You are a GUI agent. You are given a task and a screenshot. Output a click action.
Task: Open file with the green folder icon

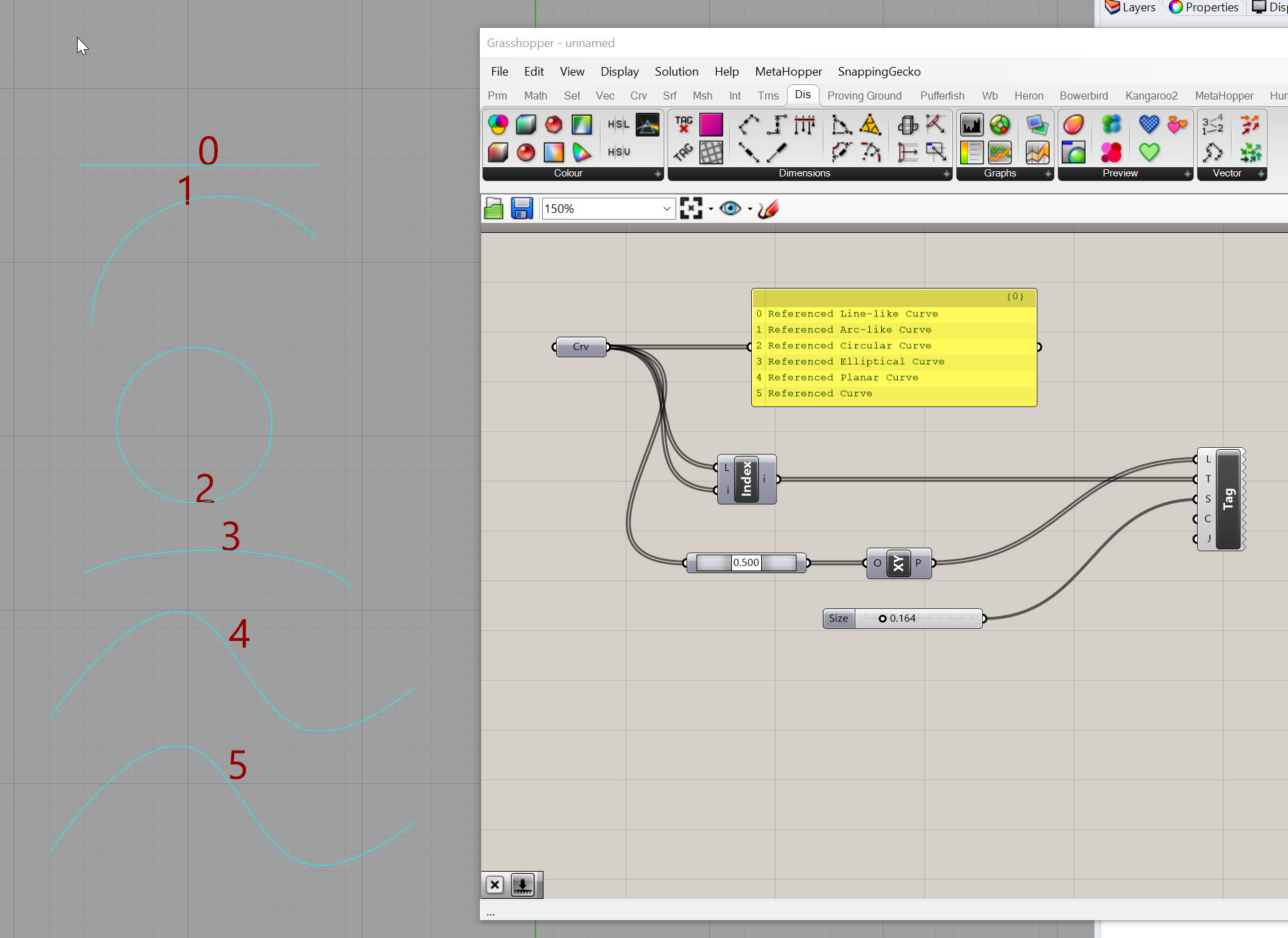tap(494, 209)
